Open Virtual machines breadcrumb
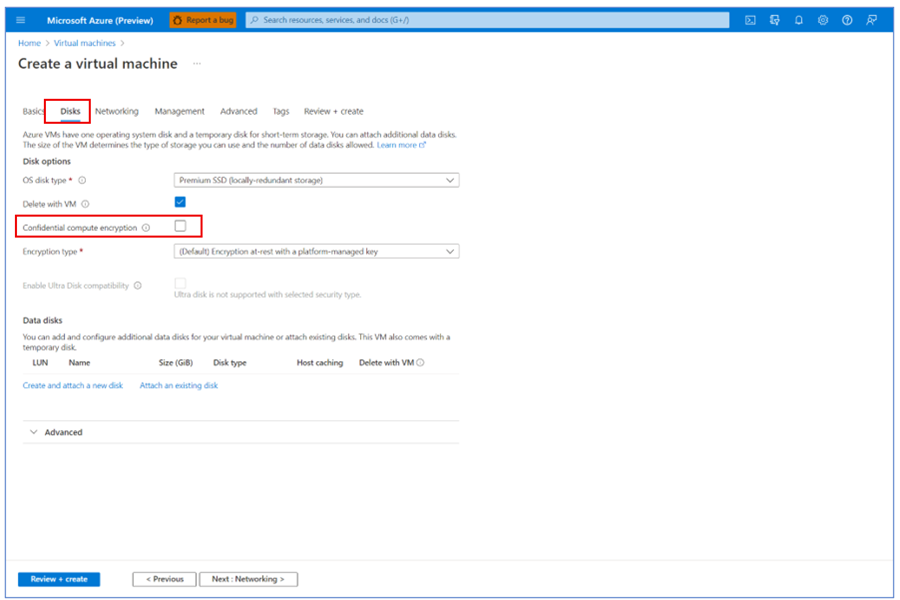 coord(84,43)
